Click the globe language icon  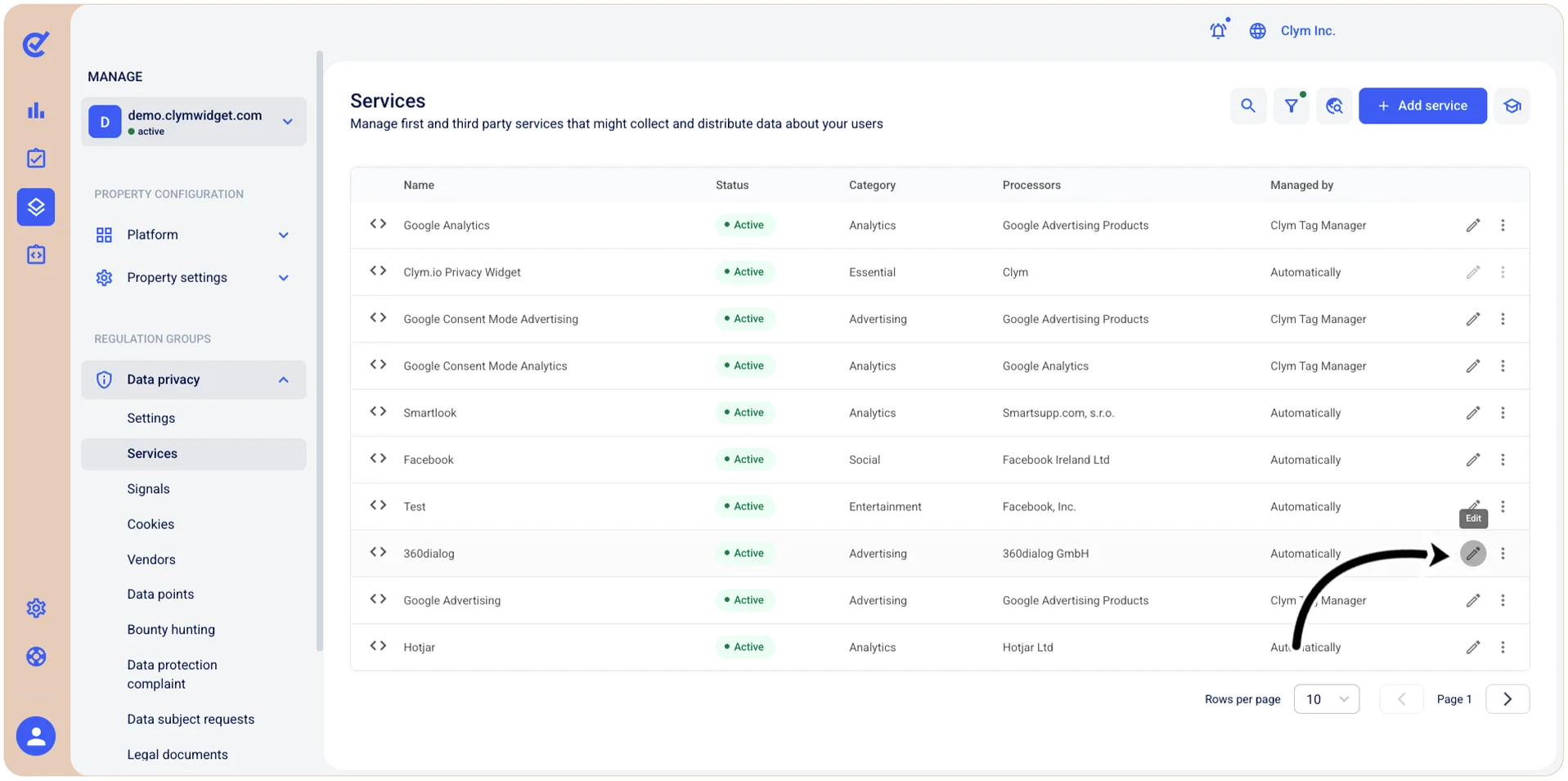(1257, 31)
